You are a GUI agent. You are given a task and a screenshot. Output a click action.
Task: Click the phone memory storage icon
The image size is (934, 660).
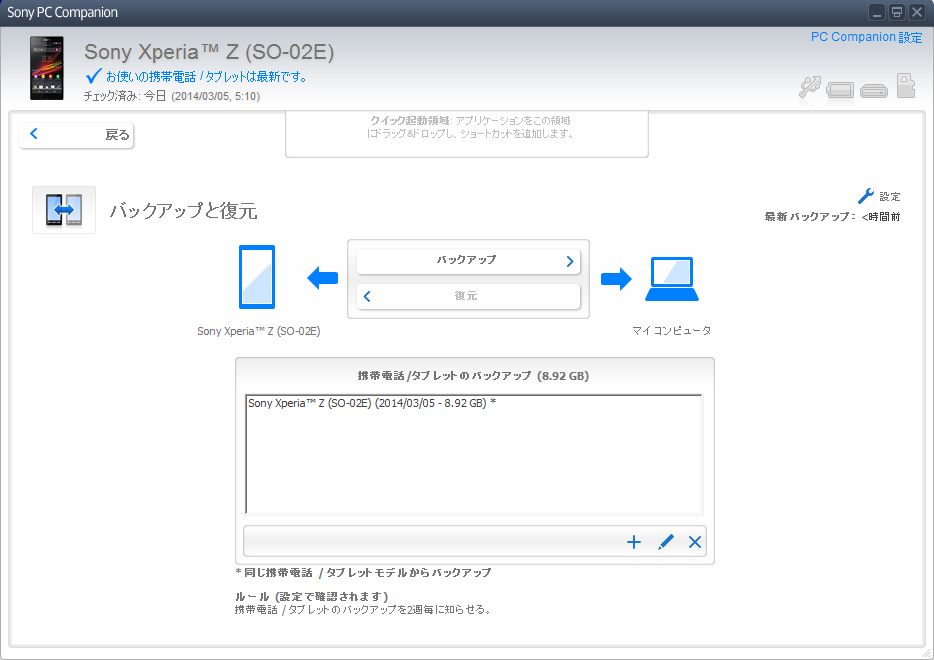point(840,90)
